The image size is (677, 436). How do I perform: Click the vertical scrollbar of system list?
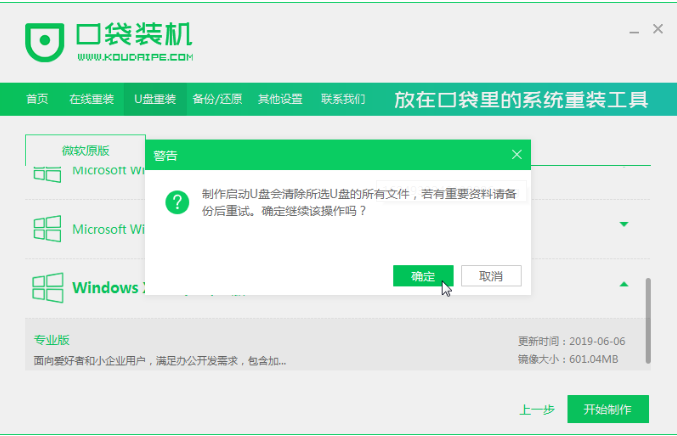click(x=648, y=320)
